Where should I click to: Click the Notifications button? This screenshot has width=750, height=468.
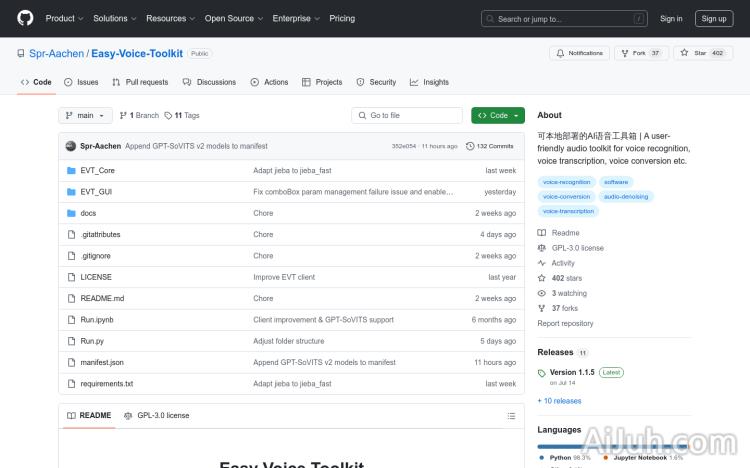coord(579,53)
